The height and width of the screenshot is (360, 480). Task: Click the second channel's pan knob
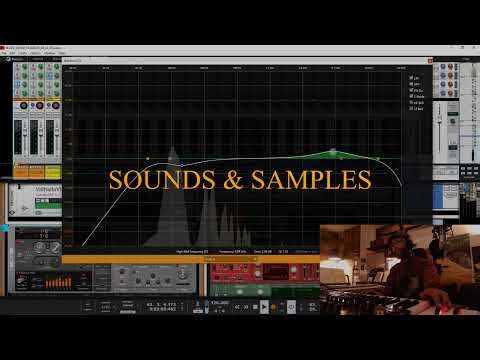[x=40, y=106]
